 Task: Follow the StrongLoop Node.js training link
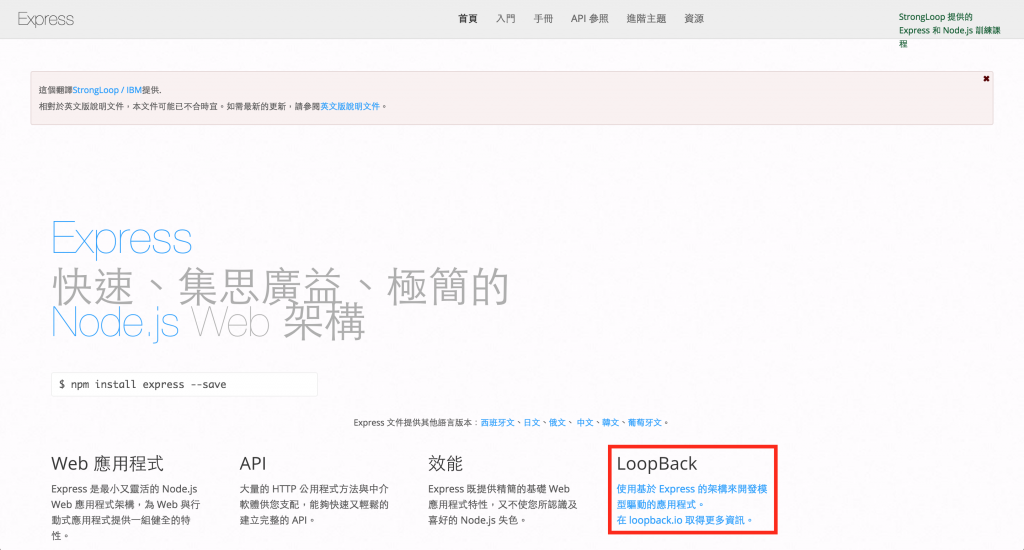(x=949, y=30)
